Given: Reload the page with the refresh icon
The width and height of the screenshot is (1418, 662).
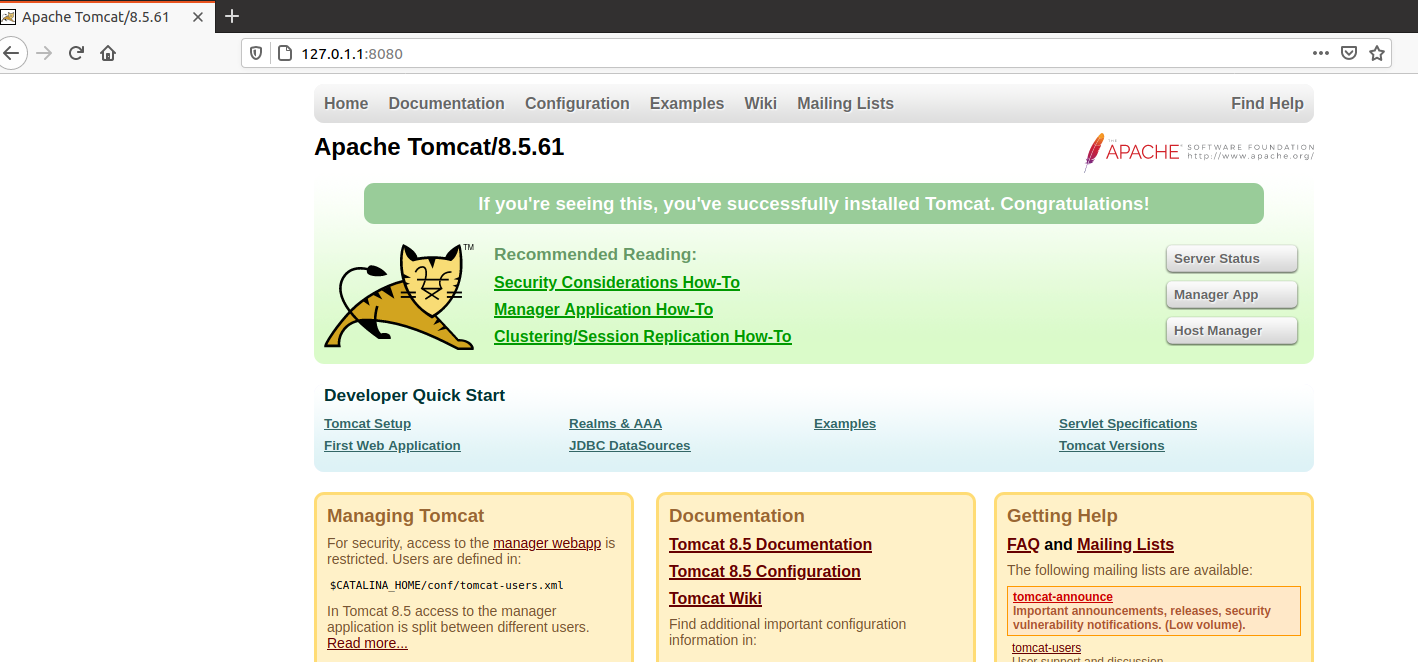Looking at the screenshot, I should point(76,53).
